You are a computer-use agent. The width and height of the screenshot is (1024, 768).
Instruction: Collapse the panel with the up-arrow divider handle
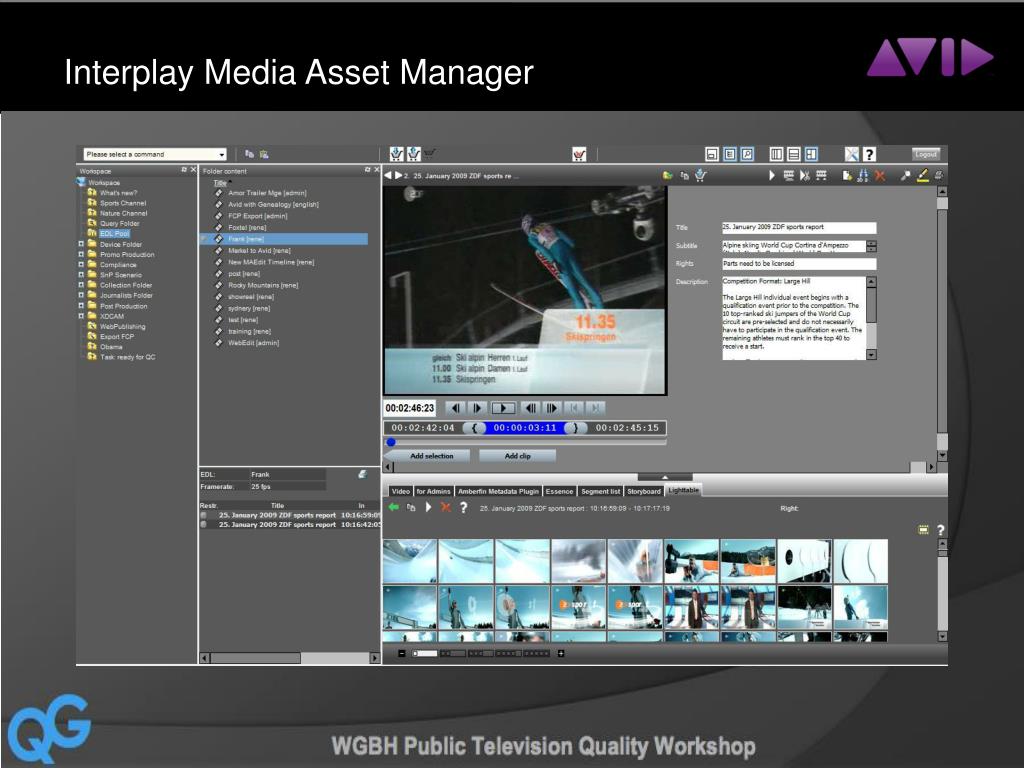[x=665, y=477]
